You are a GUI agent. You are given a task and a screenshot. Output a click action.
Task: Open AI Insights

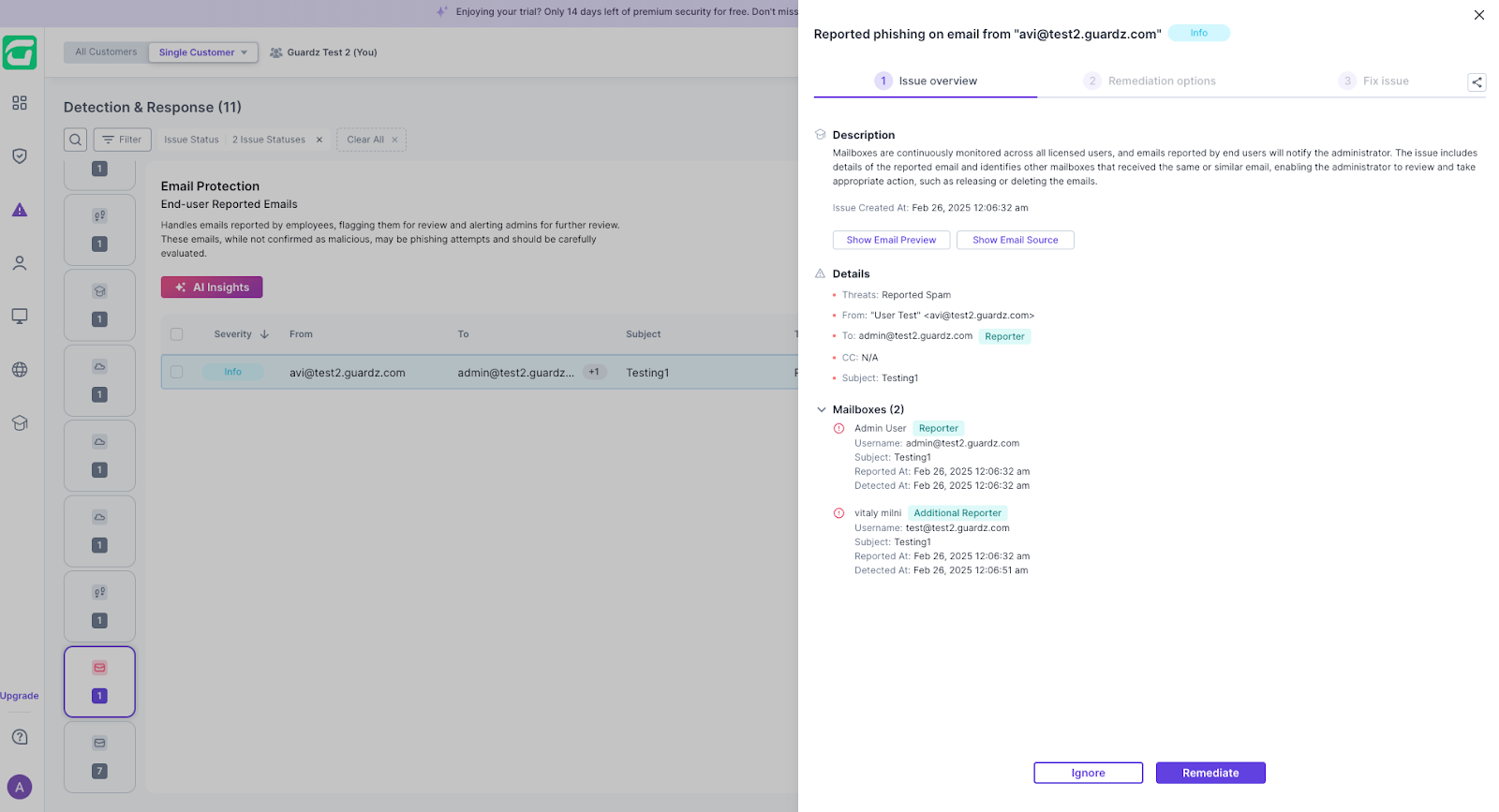pyautogui.click(x=212, y=288)
